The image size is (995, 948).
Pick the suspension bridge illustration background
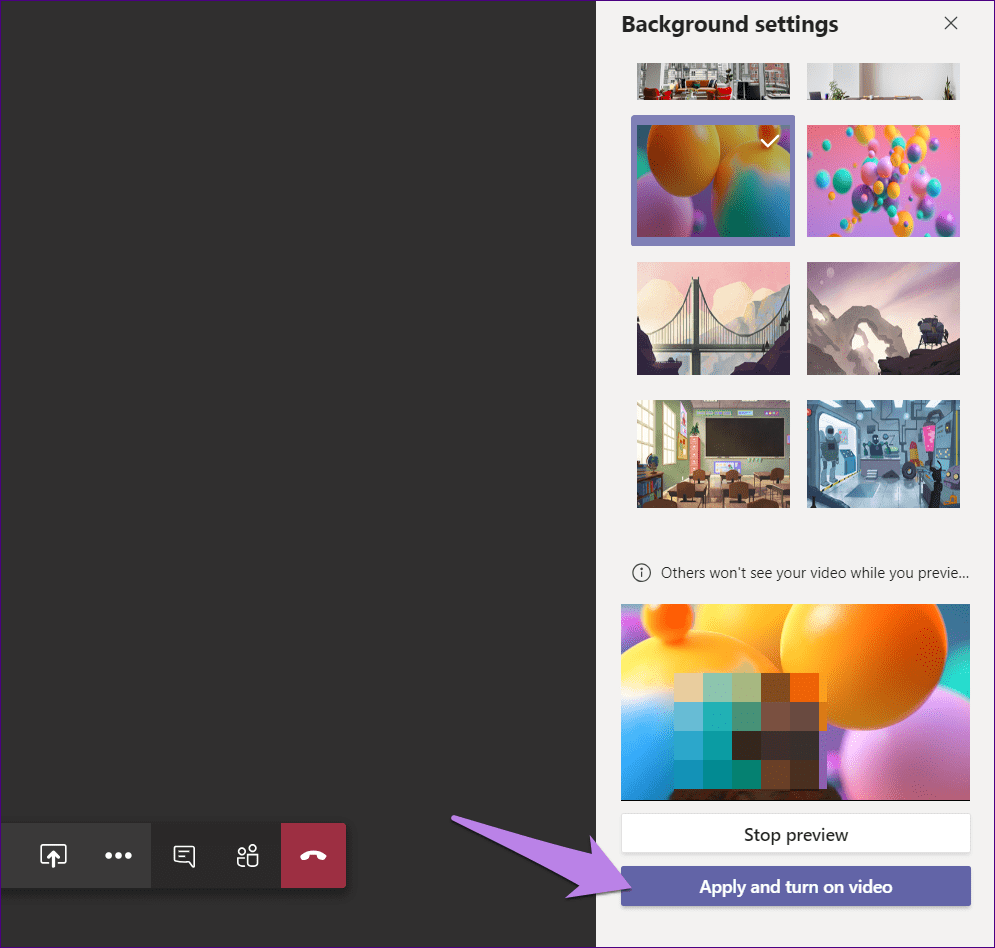713,318
